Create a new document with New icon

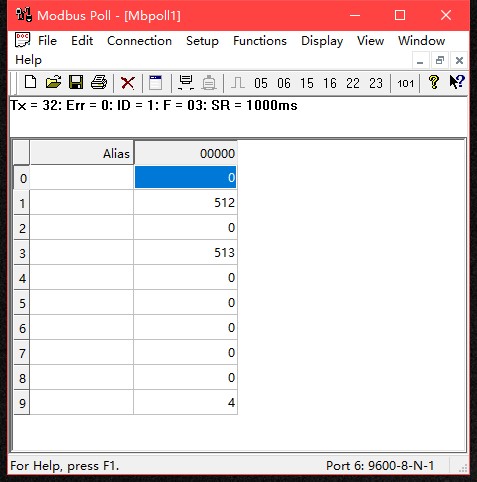point(30,82)
